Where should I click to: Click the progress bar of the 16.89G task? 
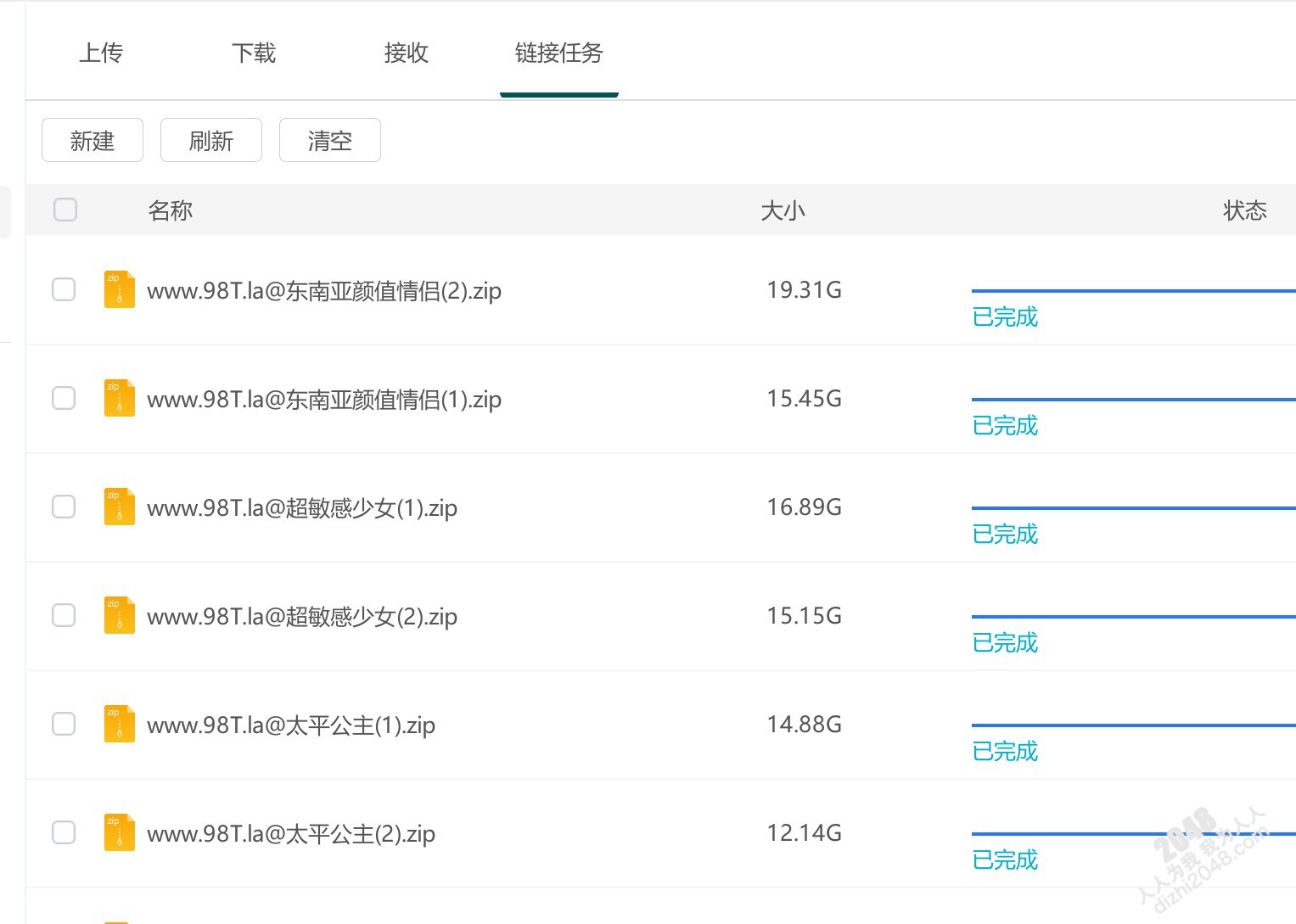coord(1132,508)
